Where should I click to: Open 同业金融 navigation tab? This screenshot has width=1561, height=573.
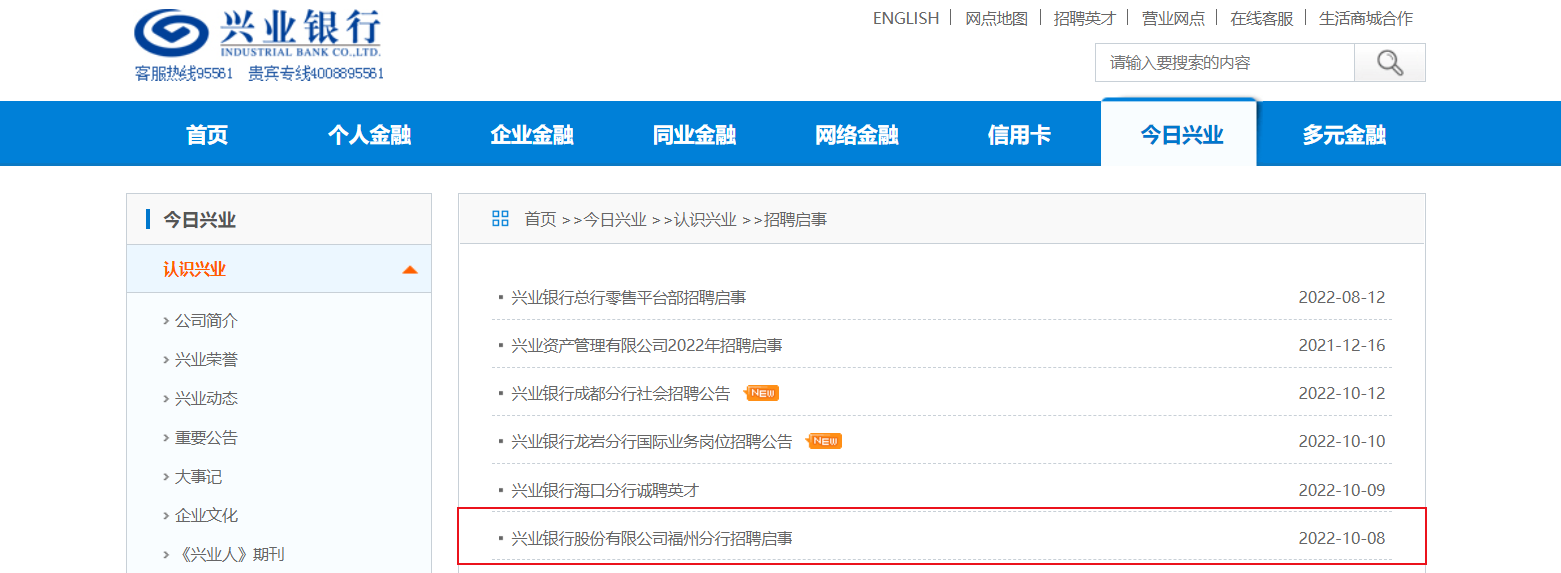coord(695,135)
